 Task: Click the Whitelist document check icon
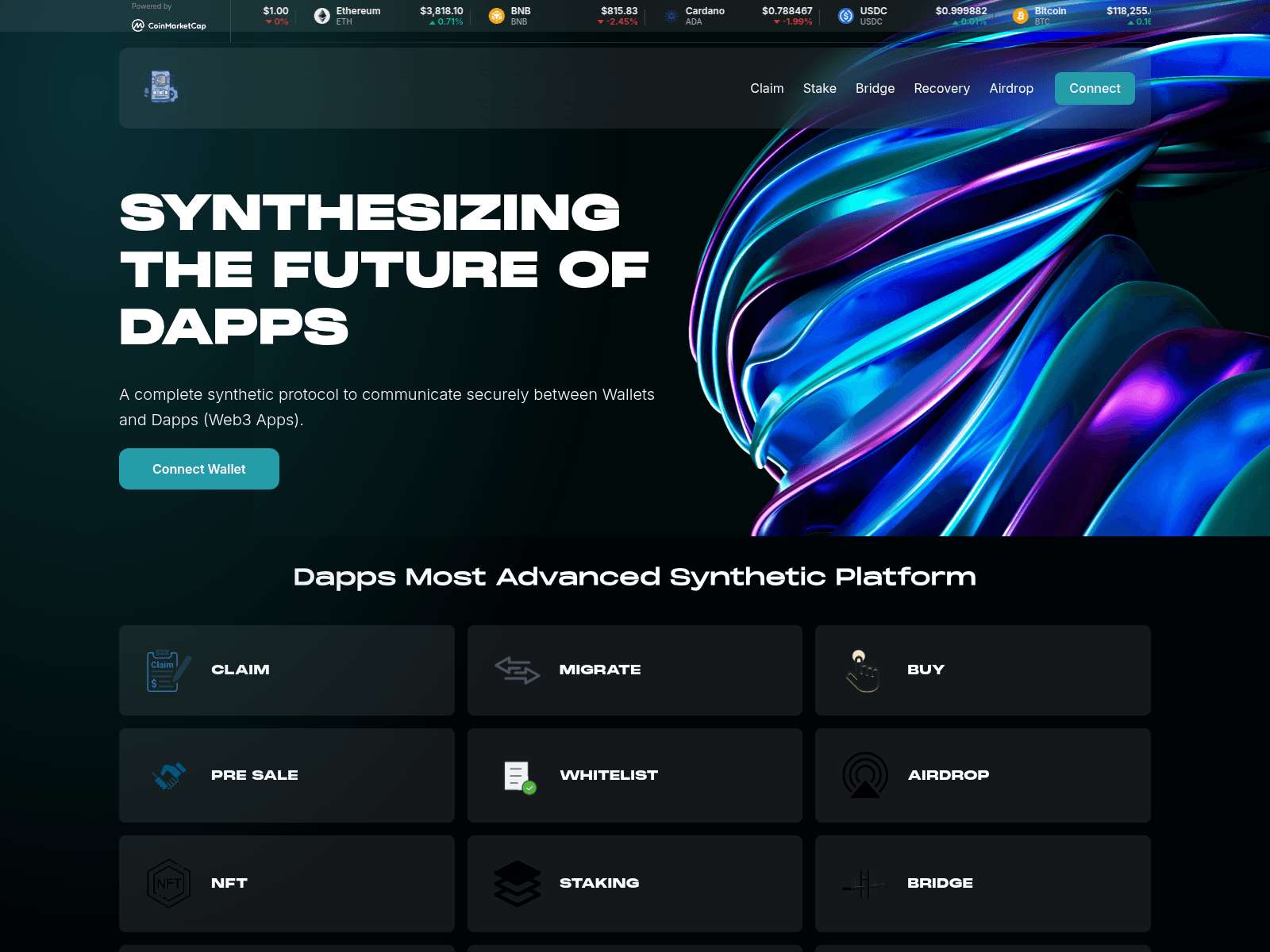pos(520,777)
